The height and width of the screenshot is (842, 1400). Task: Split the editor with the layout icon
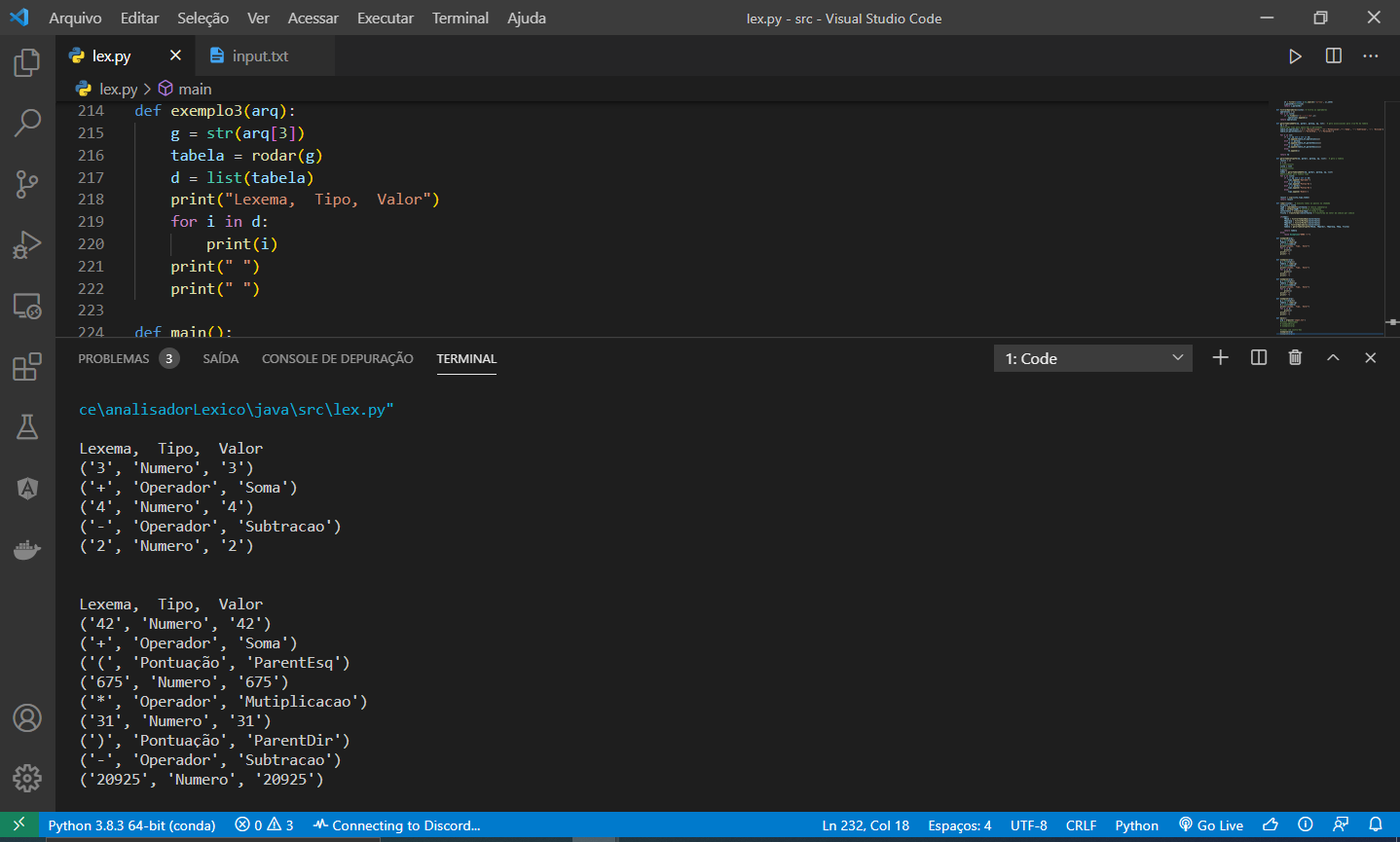coord(1332,55)
